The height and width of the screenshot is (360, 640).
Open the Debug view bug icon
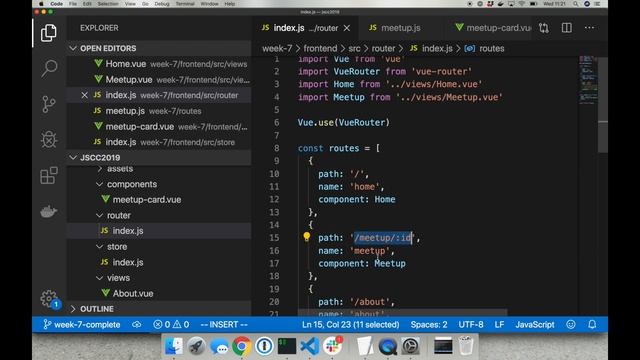(49, 140)
